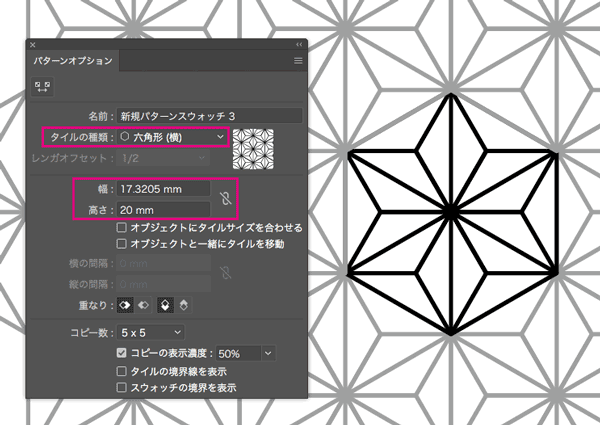
Task: Click the disabled V Spacing field
Action: tap(164, 284)
